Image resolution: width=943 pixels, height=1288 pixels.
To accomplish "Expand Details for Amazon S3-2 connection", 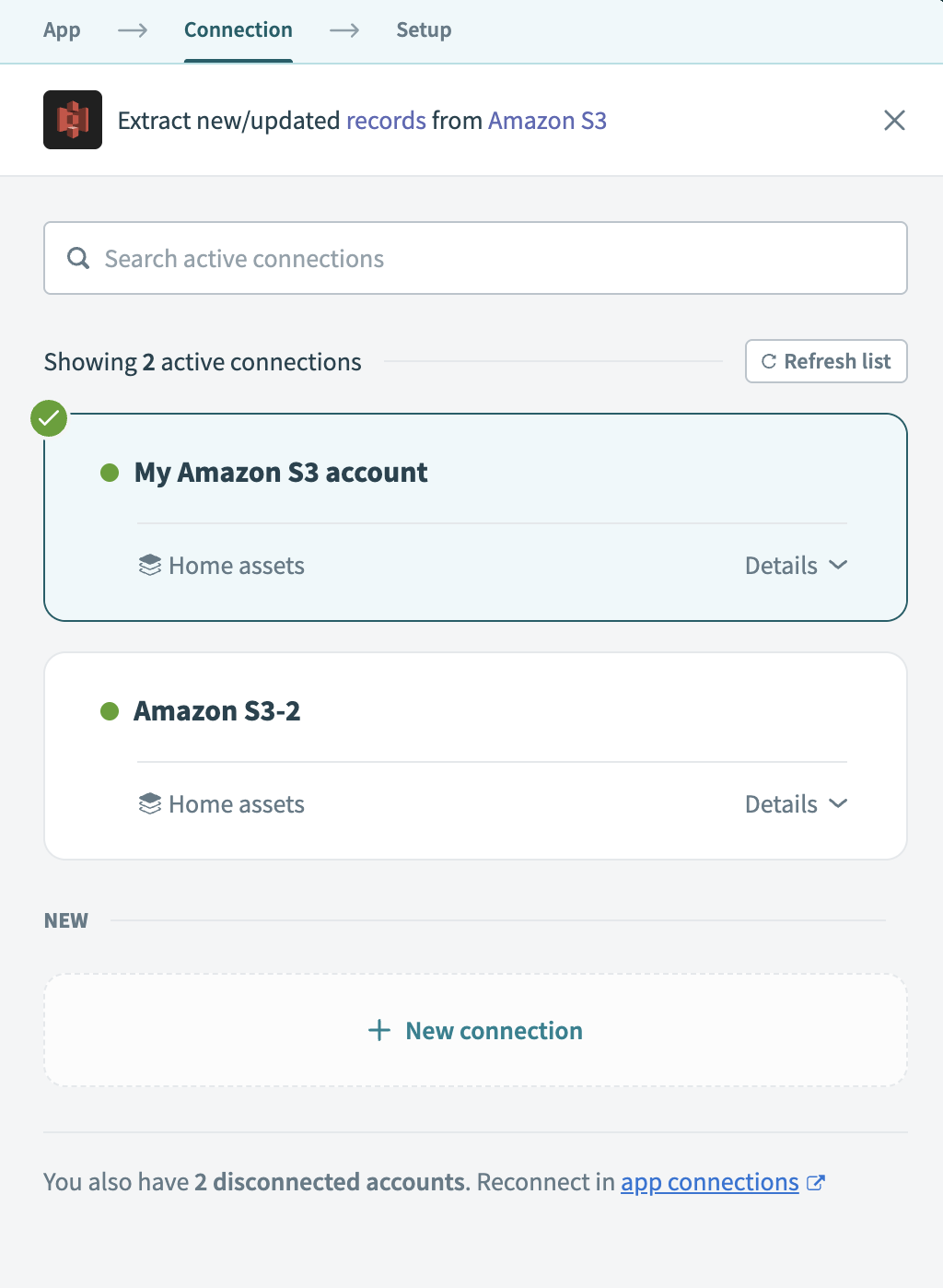I will (797, 803).
